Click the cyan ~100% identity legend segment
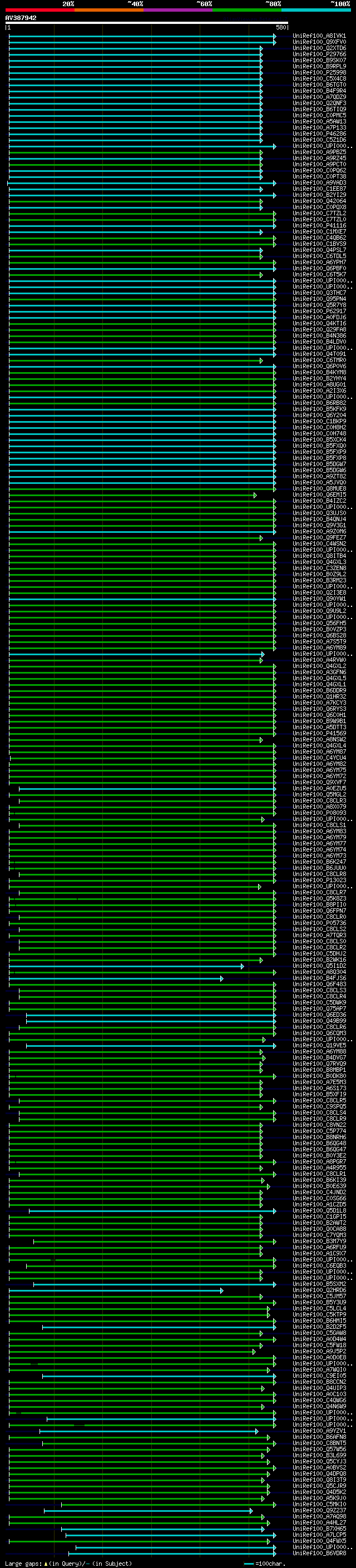The image size is (356, 1568). [315, 10]
